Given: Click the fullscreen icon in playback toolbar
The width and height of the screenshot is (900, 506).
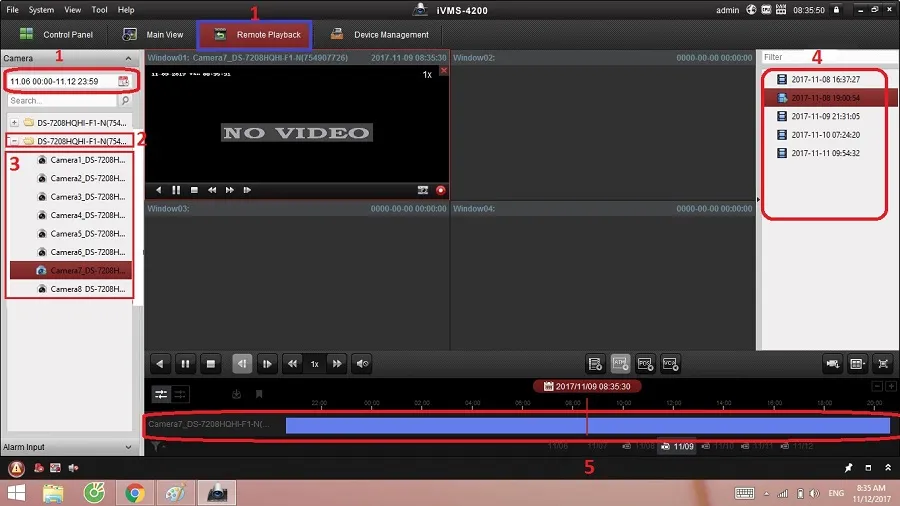Looking at the screenshot, I should click(883, 364).
